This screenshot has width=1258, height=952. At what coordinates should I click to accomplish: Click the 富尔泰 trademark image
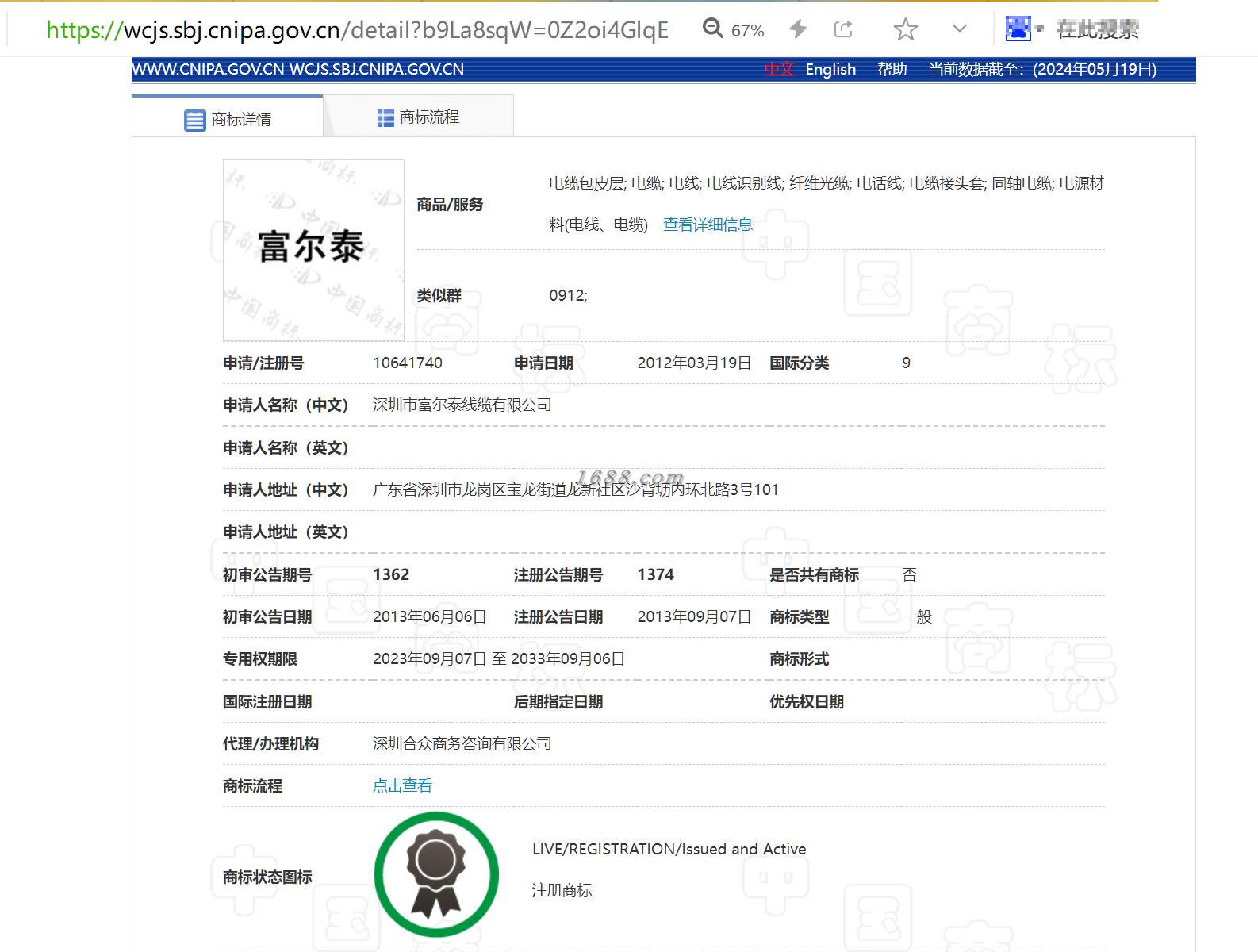tap(313, 250)
